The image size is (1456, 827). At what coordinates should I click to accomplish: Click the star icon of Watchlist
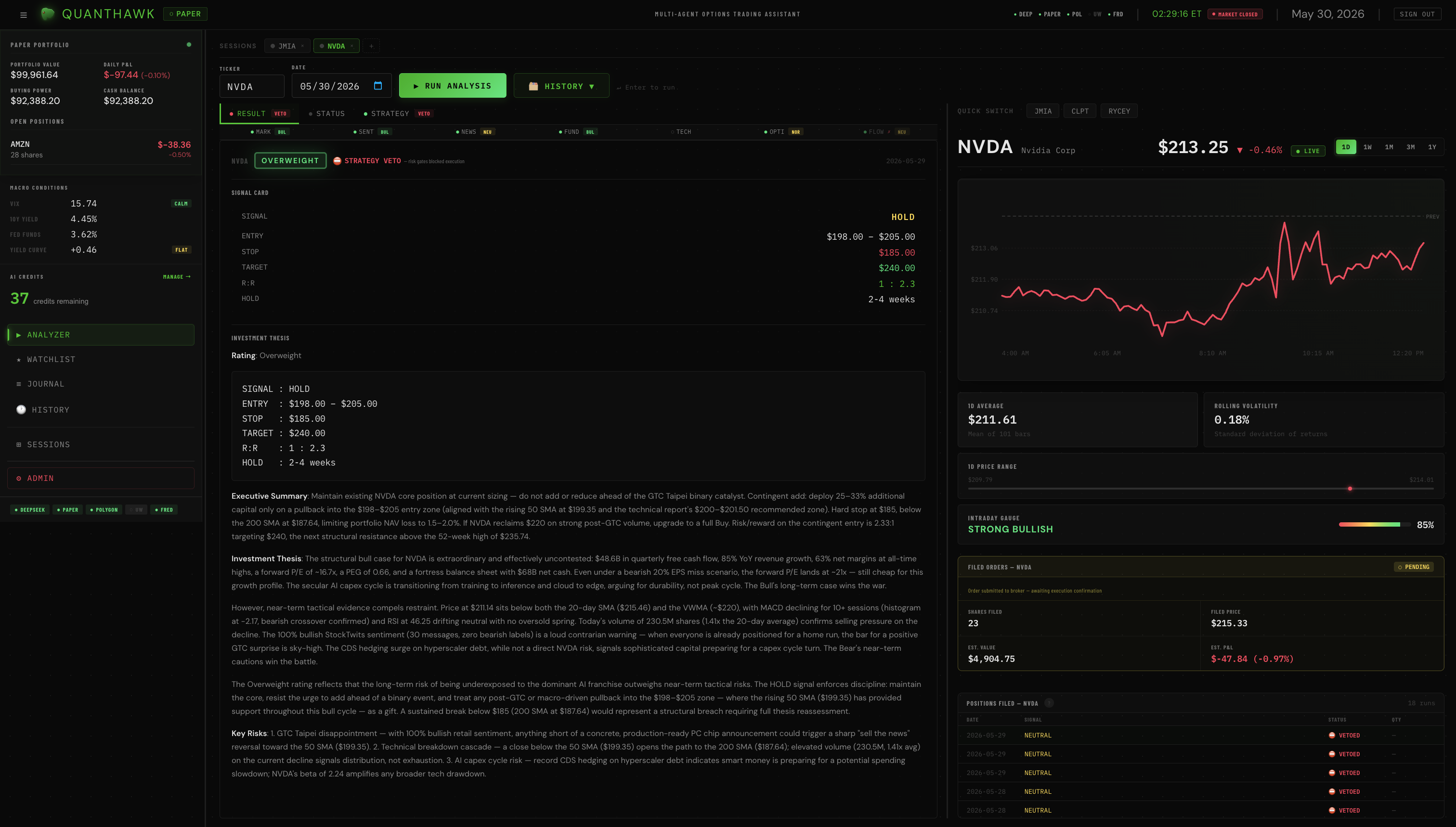click(x=19, y=360)
